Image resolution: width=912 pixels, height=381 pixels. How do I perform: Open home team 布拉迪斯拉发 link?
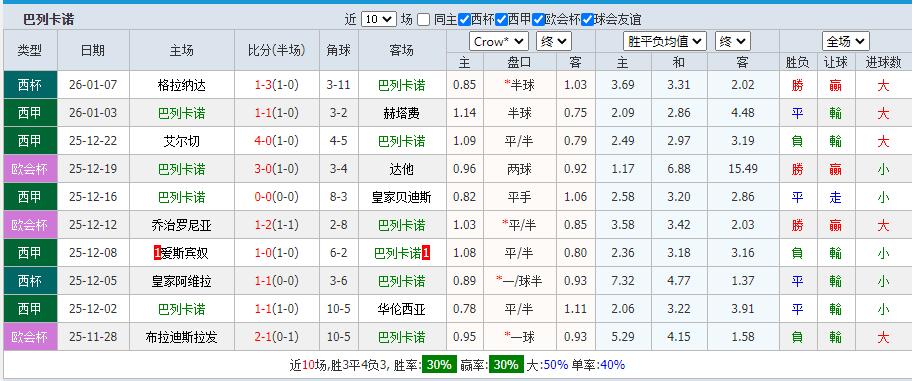pos(181,337)
